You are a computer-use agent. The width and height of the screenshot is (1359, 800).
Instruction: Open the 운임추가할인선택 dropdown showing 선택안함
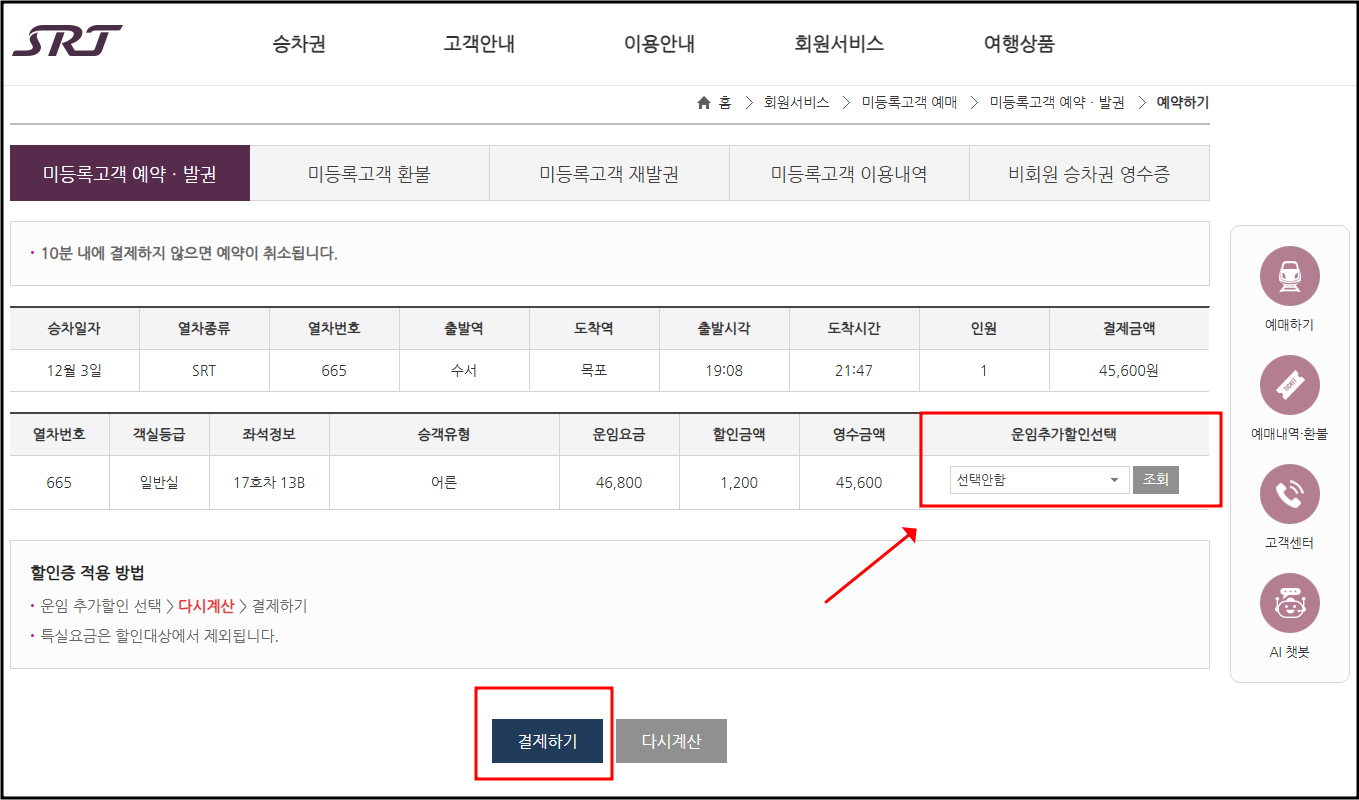click(1038, 479)
